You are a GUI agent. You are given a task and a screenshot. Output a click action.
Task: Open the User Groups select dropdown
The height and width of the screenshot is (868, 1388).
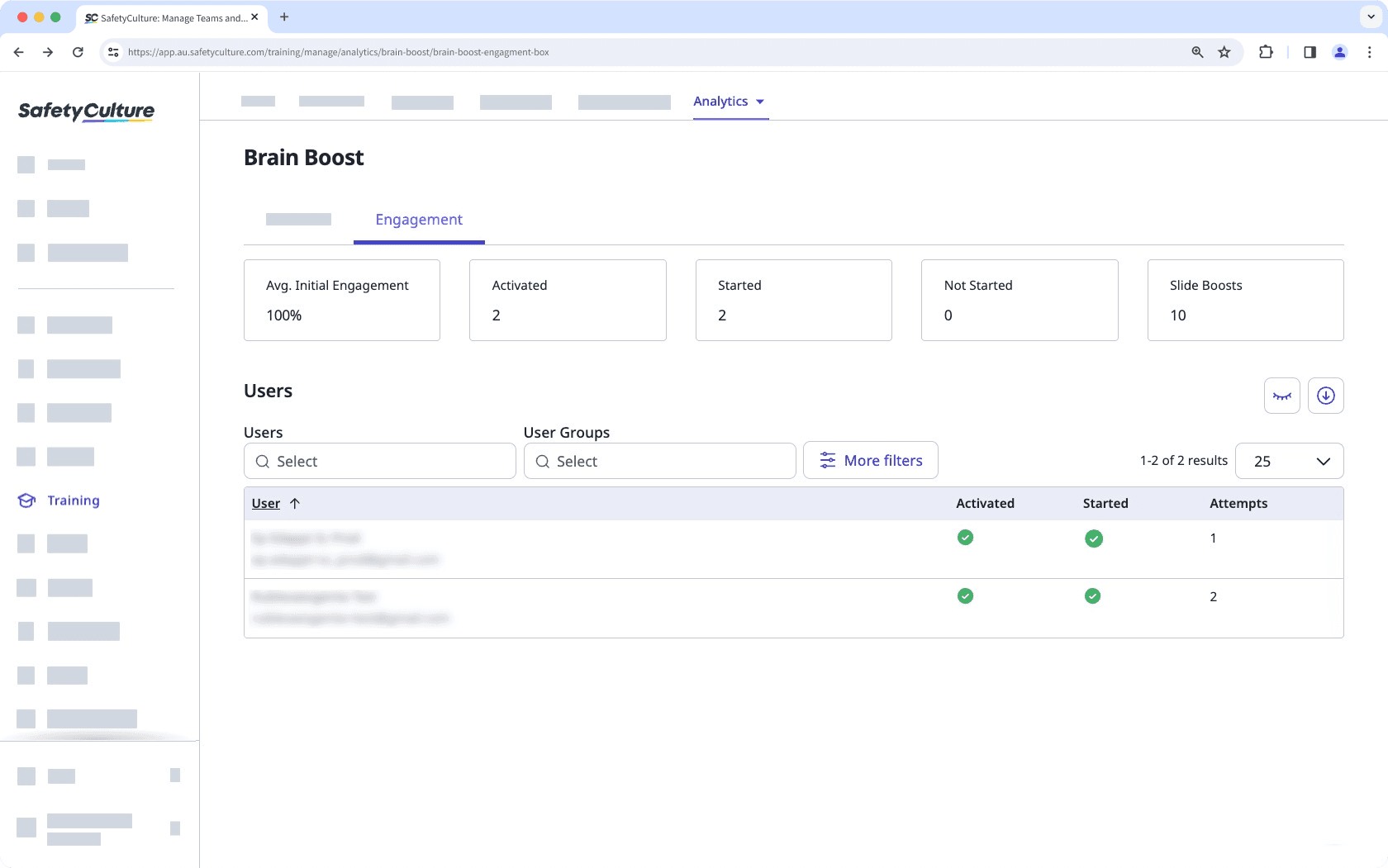(x=659, y=461)
